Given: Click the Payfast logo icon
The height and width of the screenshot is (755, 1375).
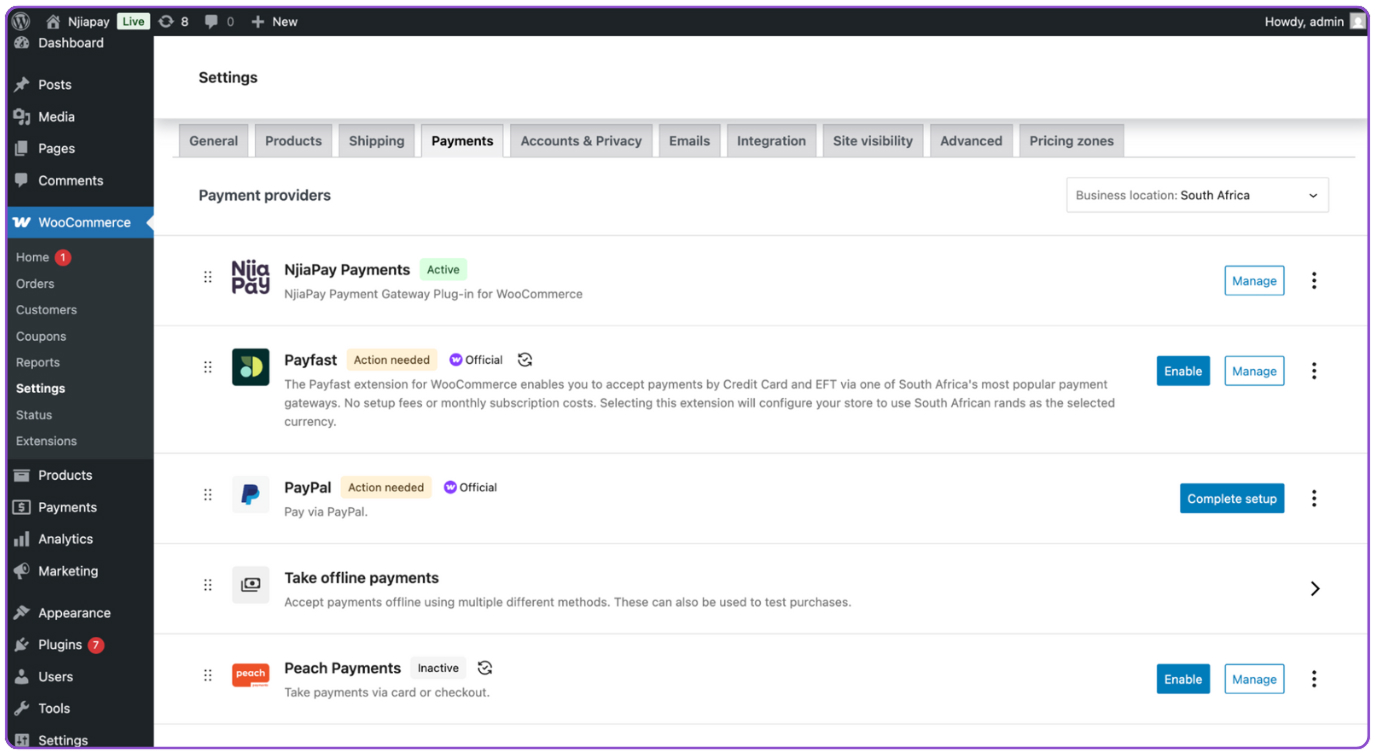Looking at the screenshot, I should [251, 367].
